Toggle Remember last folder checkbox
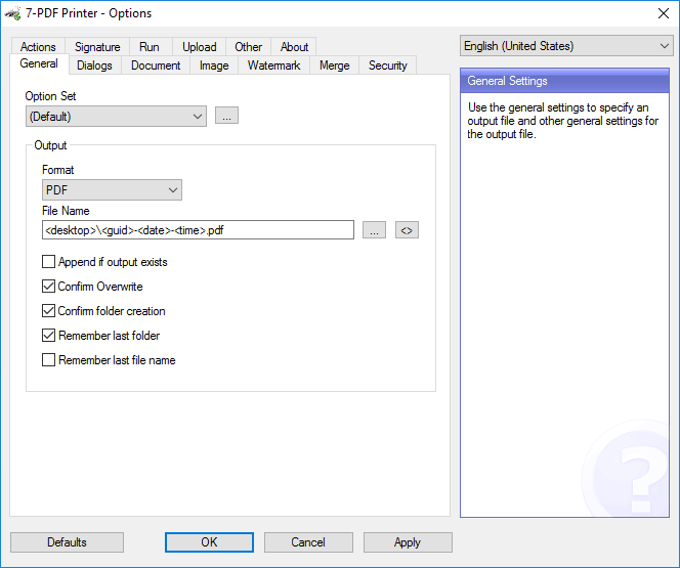The image size is (680, 568). pyautogui.click(x=49, y=336)
